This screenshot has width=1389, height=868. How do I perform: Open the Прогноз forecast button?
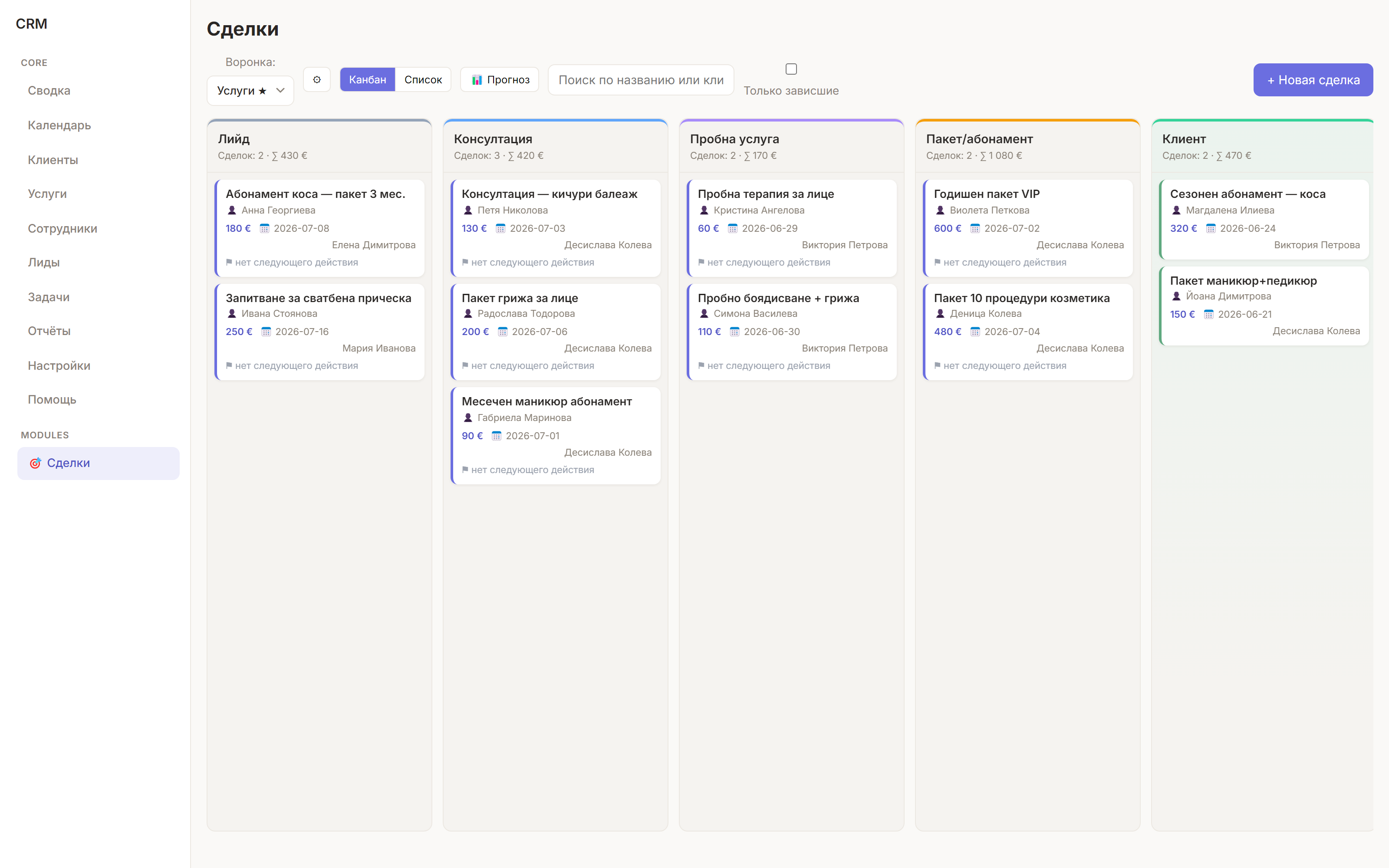pyautogui.click(x=499, y=80)
